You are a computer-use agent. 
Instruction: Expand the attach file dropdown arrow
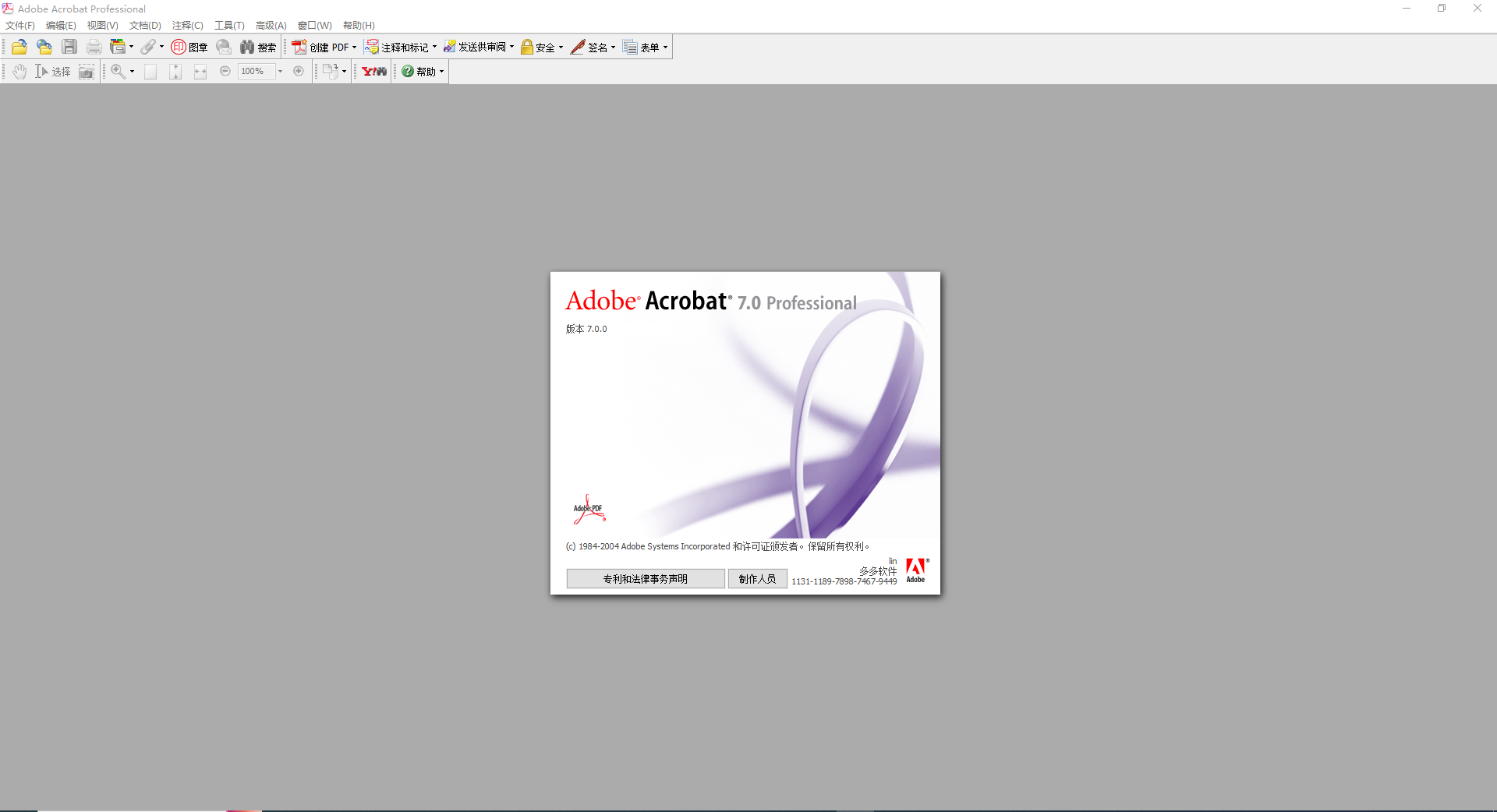(x=161, y=47)
